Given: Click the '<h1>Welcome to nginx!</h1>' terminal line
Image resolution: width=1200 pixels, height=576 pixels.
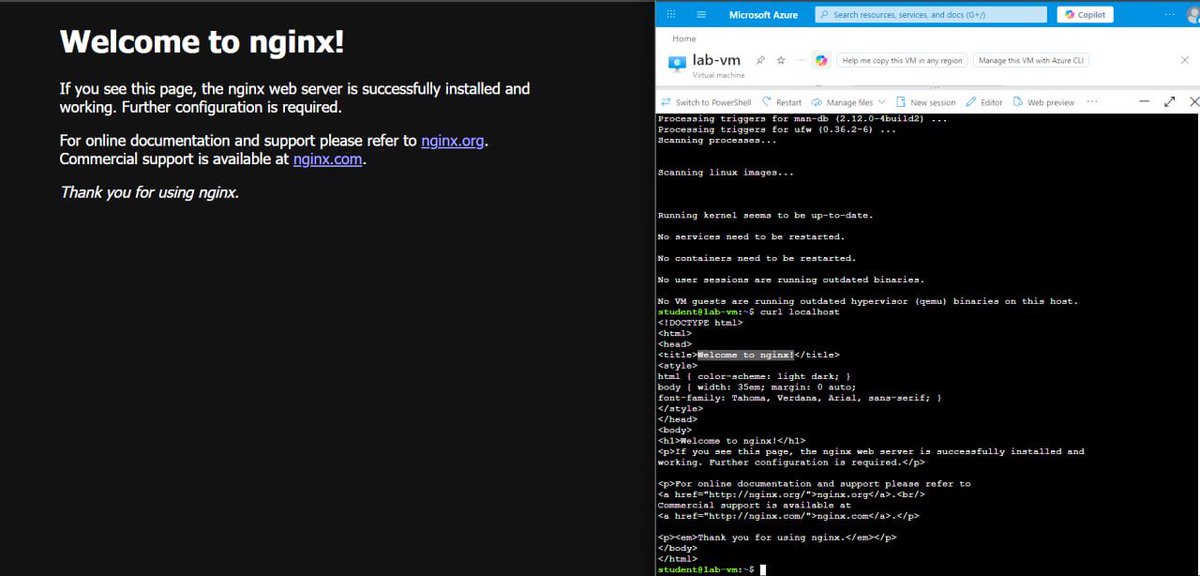Looking at the screenshot, I should coord(731,441).
